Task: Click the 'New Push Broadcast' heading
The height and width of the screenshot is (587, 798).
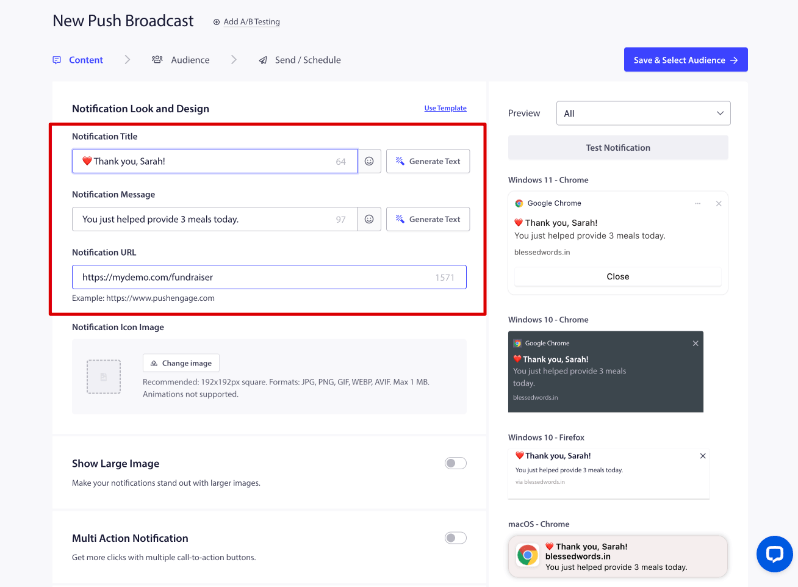Action: [x=123, y=21]
